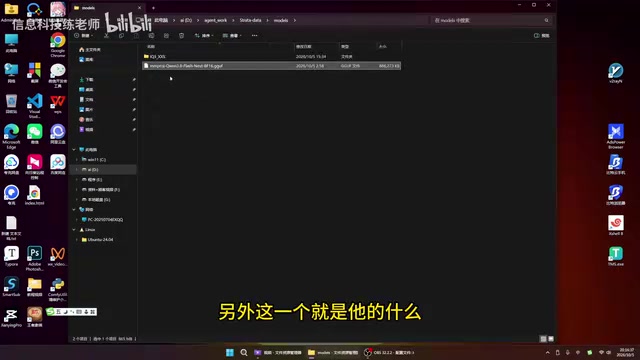The width and height of the screenshot is (640, 360).
Task: Toggle the Preview pane button
Action: pyautogui.click(x=541, y=36)
